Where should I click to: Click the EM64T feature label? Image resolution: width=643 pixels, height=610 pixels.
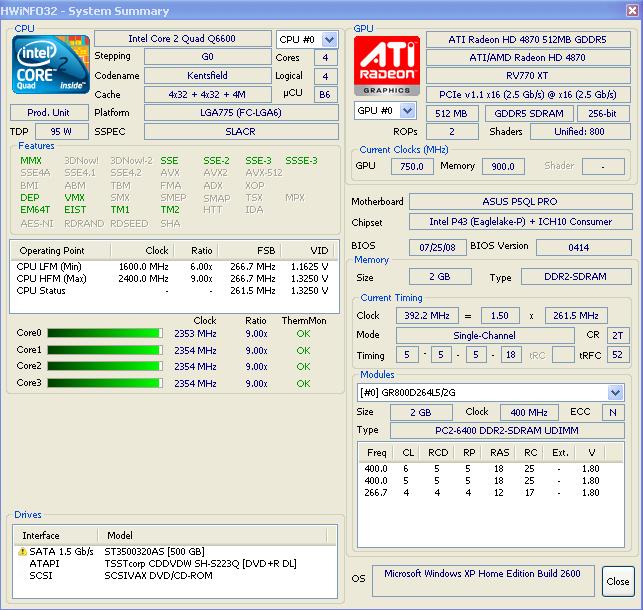pos(35,209)
